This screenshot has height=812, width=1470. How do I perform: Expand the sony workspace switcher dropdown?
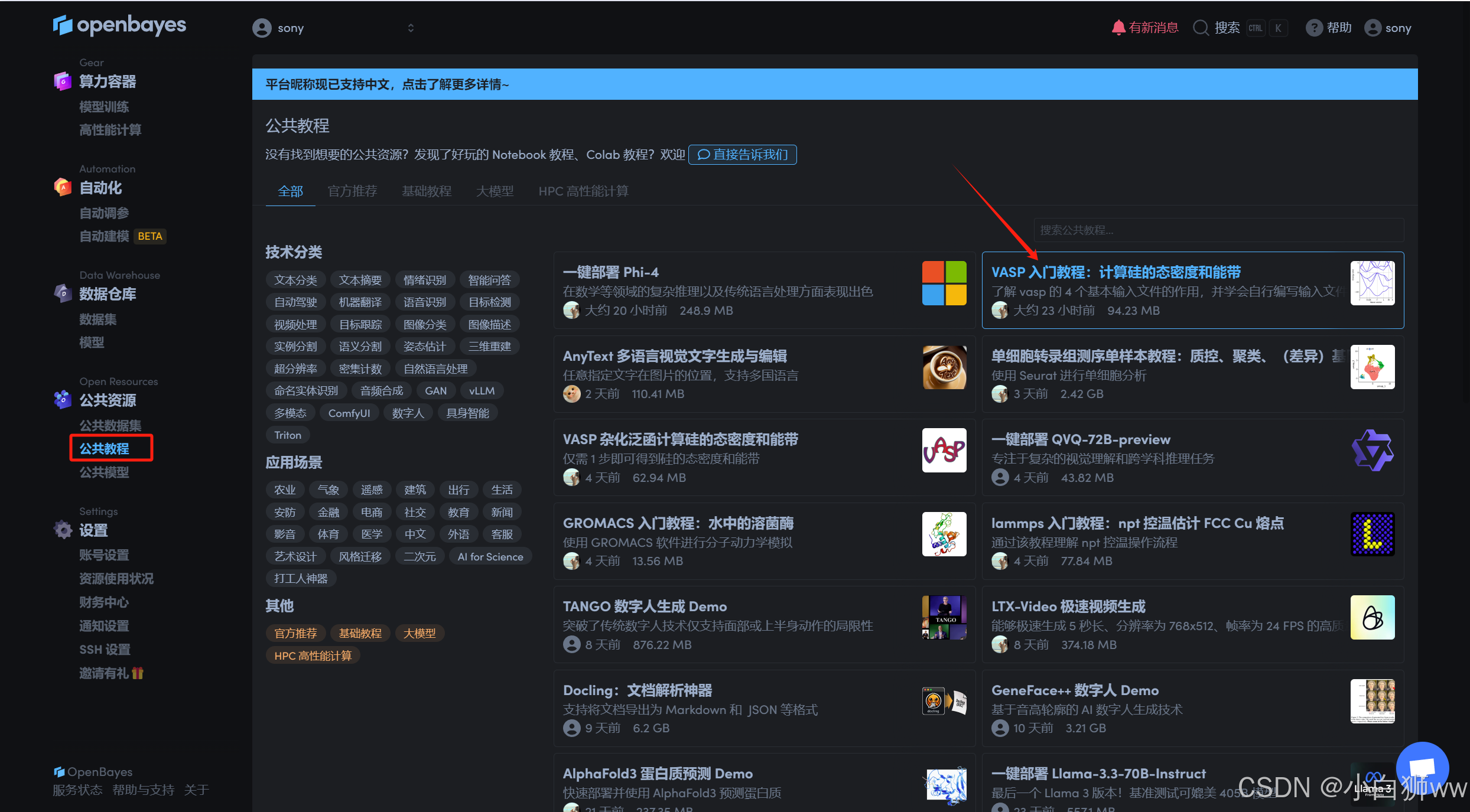(411, 28)
